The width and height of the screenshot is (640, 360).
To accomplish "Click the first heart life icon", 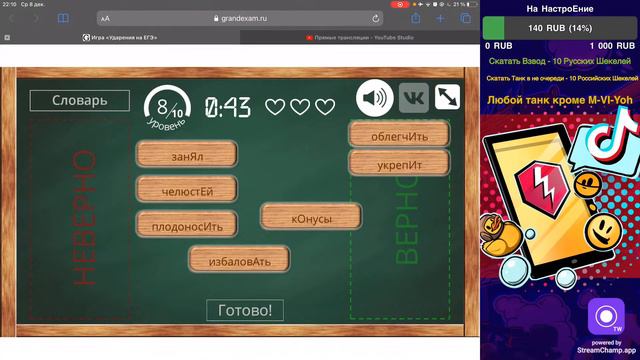I will pos(275,107).
